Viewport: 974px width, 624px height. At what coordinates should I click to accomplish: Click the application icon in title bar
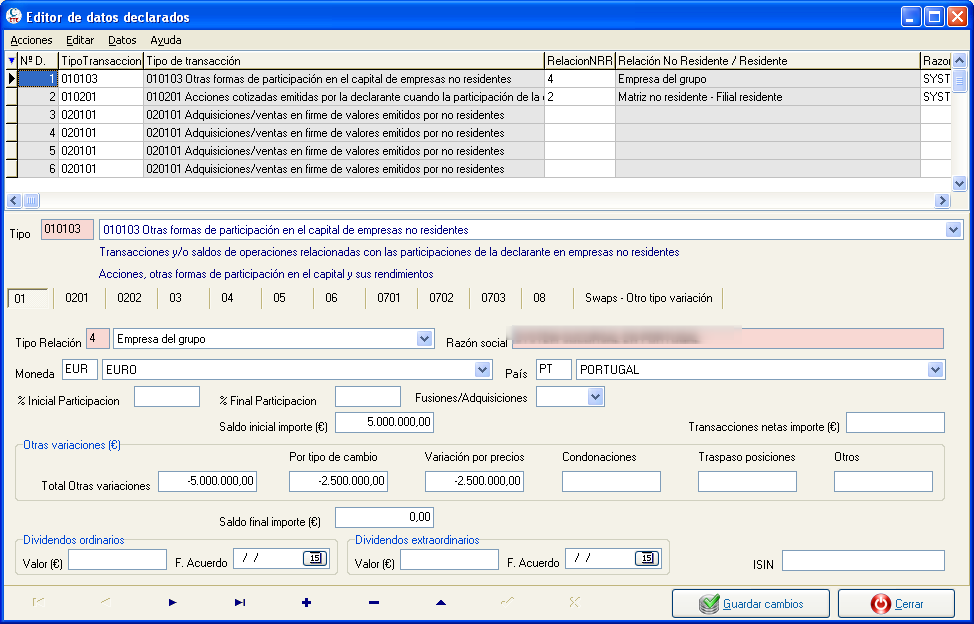13,16
